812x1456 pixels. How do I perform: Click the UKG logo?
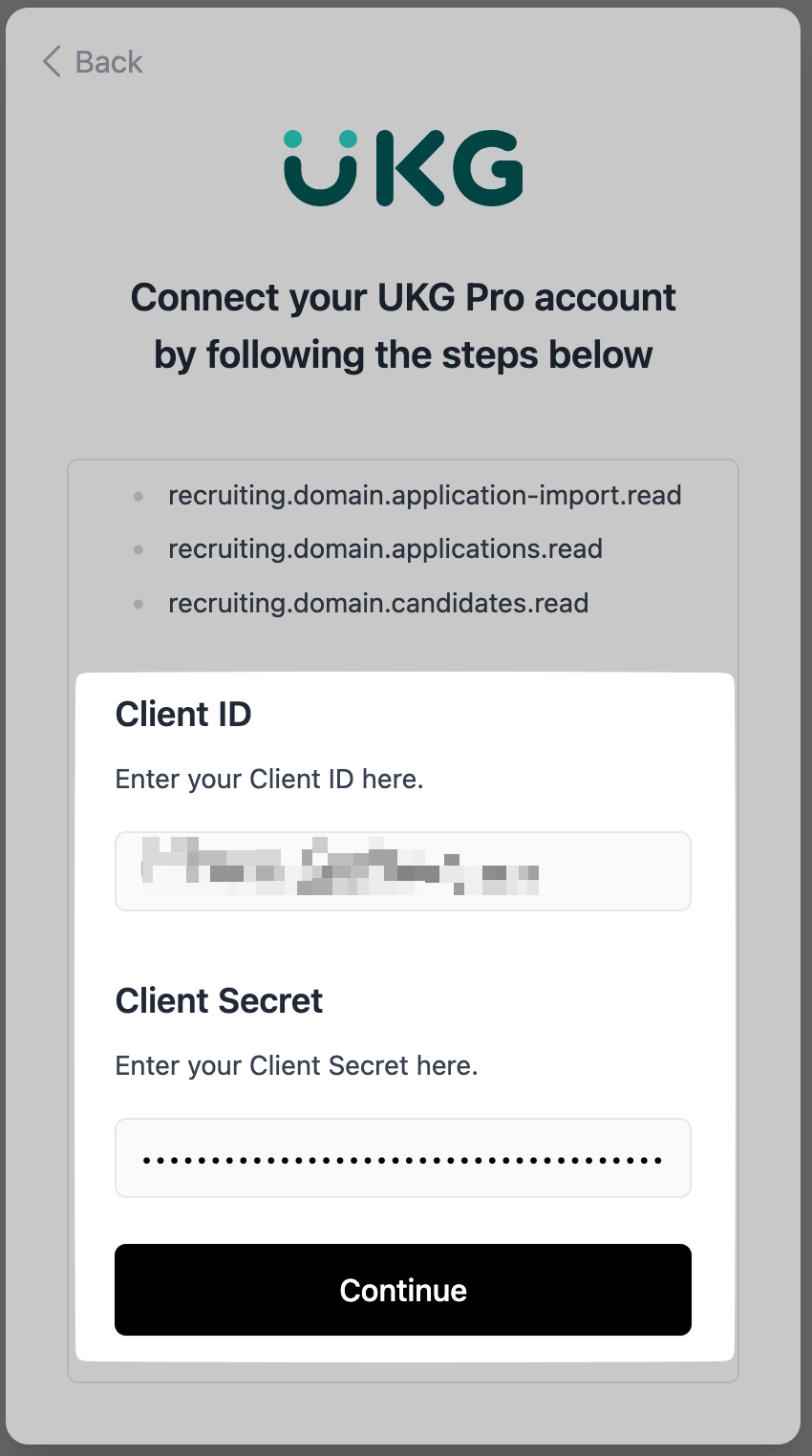(403, 169)
